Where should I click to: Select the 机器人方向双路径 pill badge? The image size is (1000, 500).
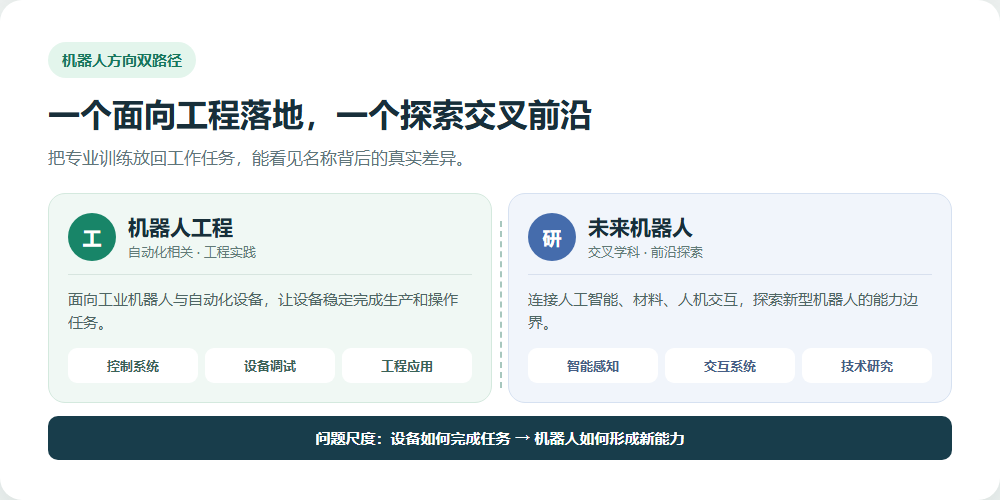pyautogui.click(x=122, y=61)
